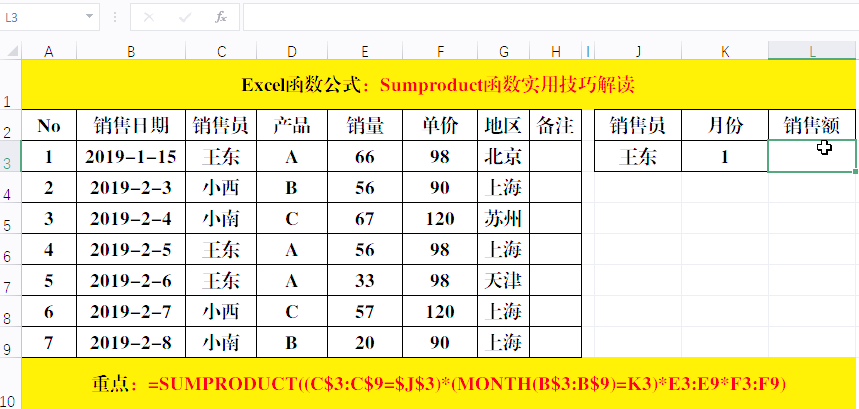Select column D header
This screenshot has height=409, width=859.
click(x=291, y=51)
